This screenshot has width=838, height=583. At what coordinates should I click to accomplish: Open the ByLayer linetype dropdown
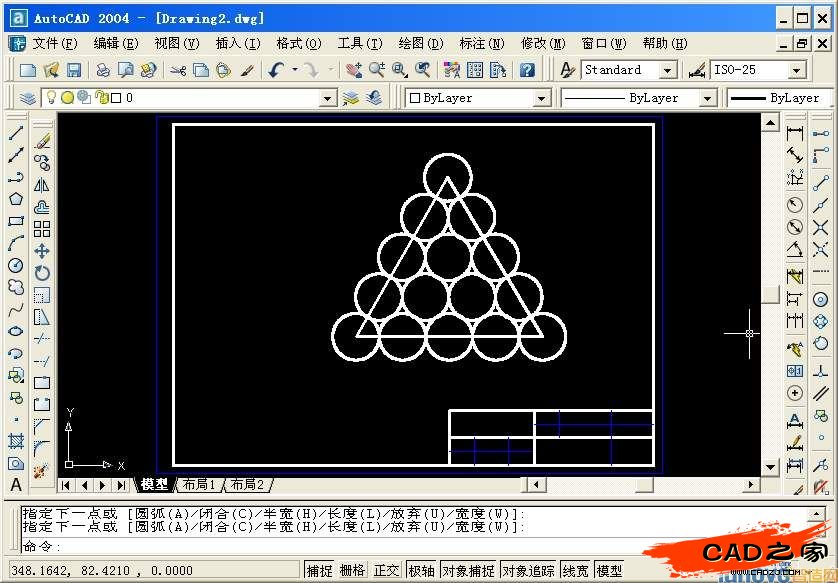click(x=707, y=98)
